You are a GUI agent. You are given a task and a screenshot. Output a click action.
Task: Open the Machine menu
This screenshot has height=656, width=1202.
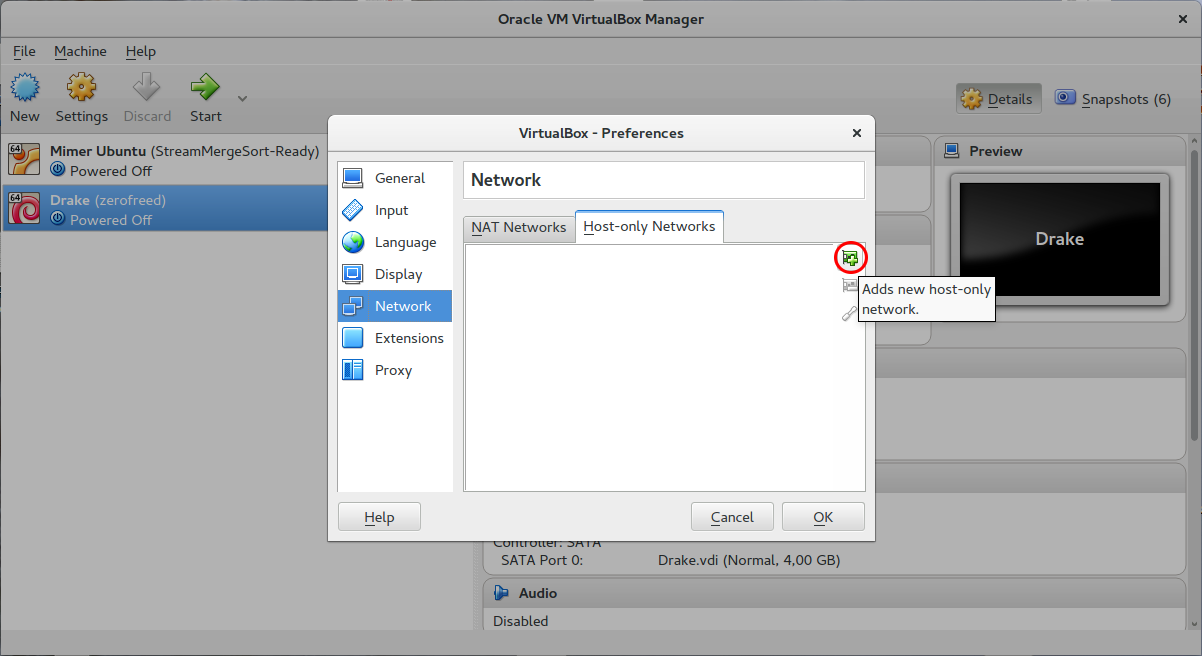80,51
